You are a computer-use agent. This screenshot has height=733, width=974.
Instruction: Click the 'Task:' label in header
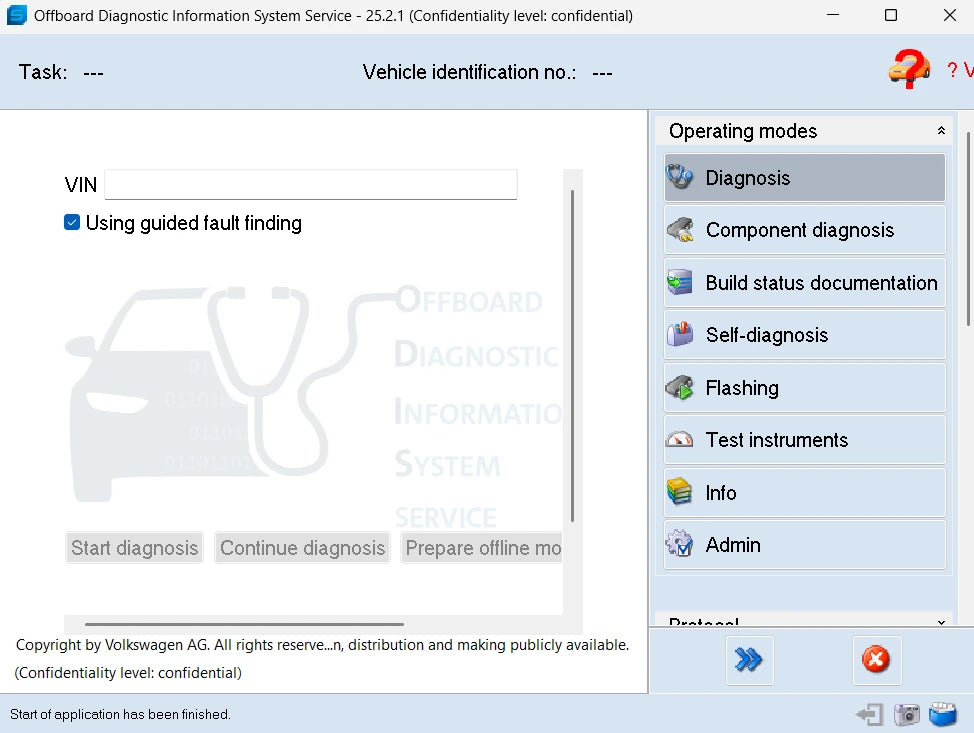[x=43, y=72]
